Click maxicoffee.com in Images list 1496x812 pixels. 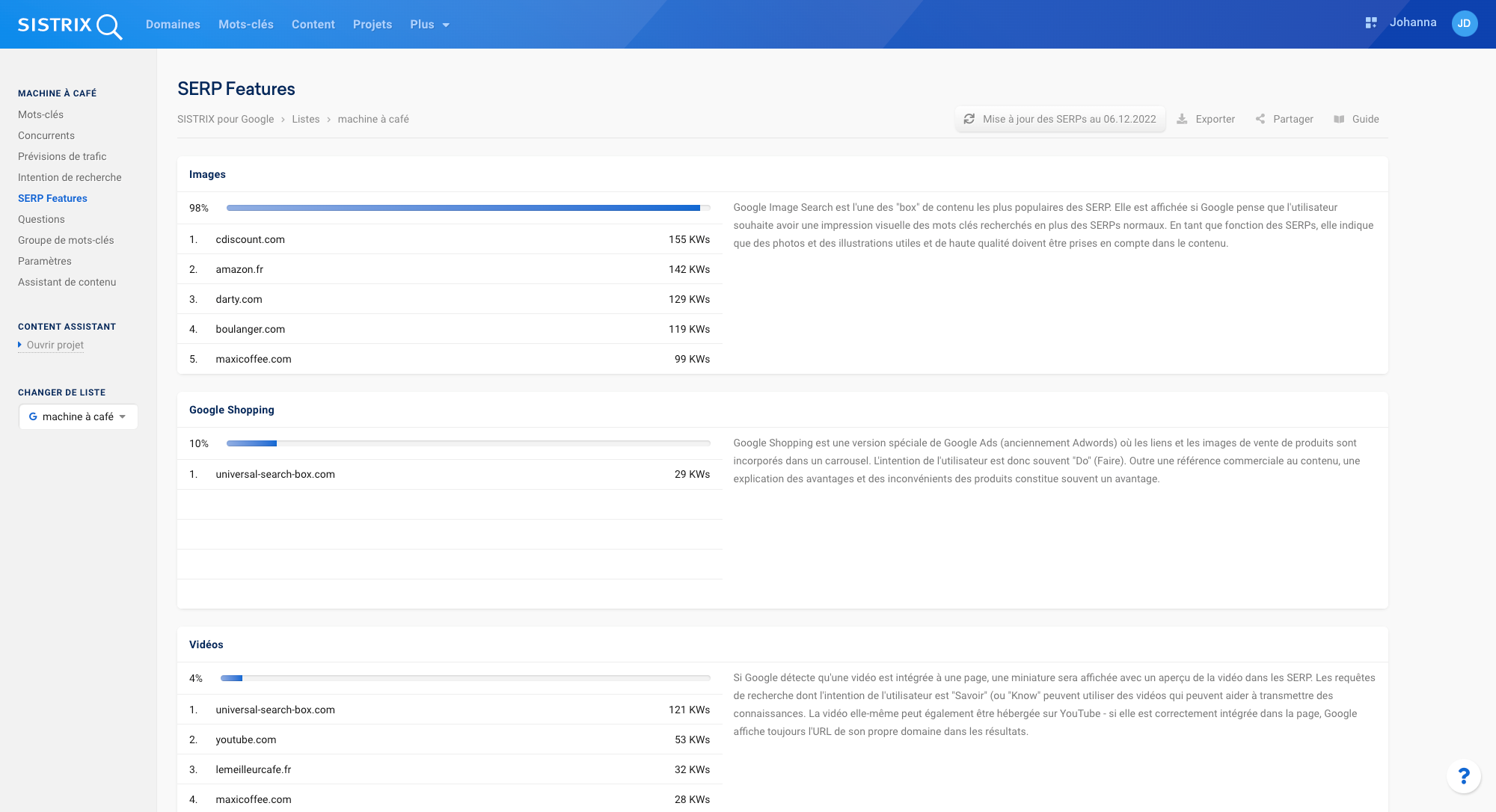254,359
